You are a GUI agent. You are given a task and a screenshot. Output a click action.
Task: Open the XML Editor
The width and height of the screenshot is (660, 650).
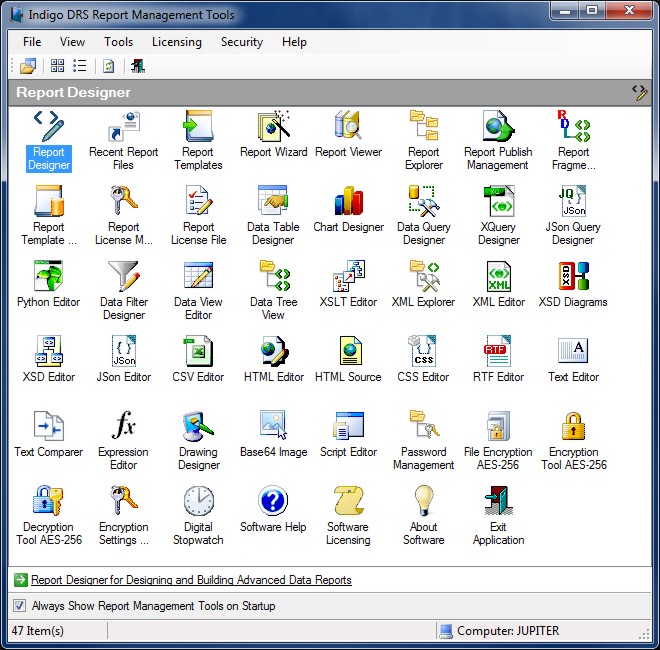pos(498,285)
